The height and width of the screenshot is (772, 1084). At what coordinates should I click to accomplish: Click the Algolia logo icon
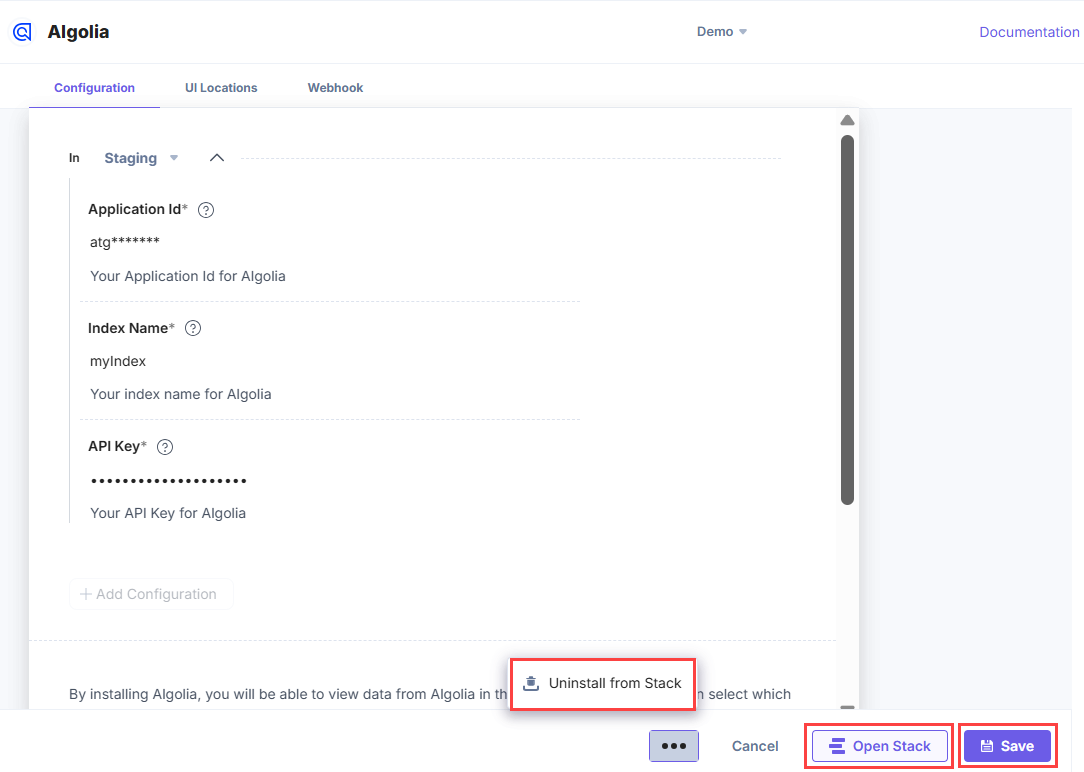[22, 32]
